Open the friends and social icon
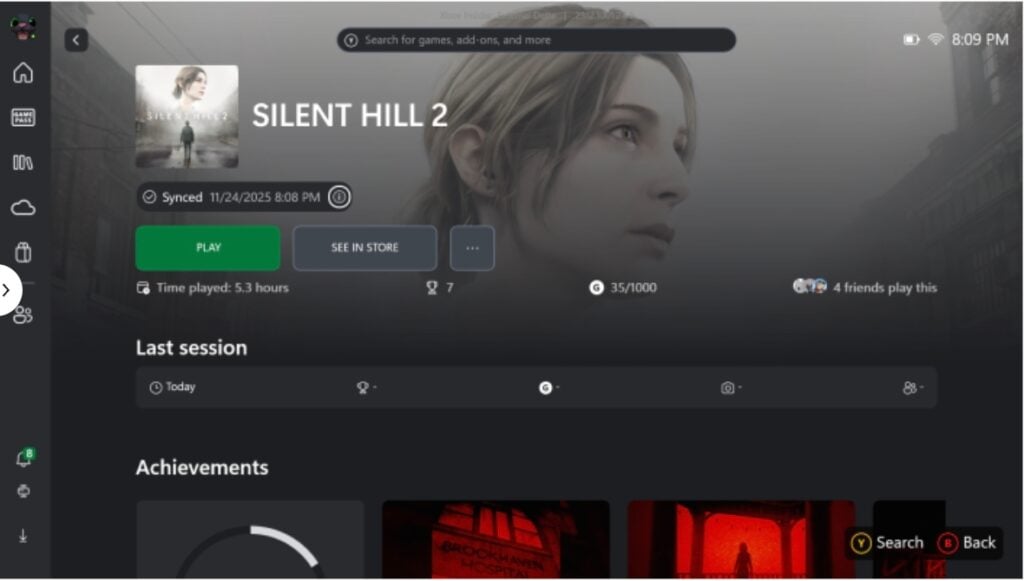Viewport: 1024px width, 581px height. 23,315
